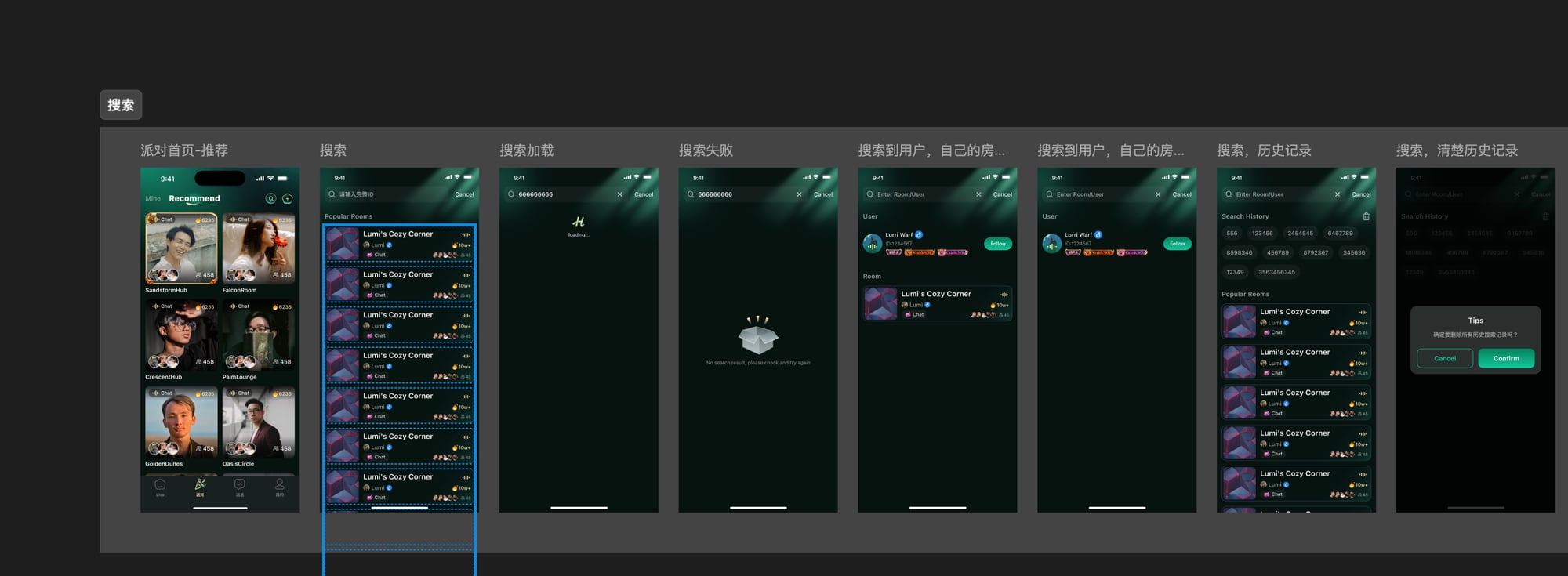Select the 8598346 history chip in 搜索，历史记录 frame

tap(1240, 253)
